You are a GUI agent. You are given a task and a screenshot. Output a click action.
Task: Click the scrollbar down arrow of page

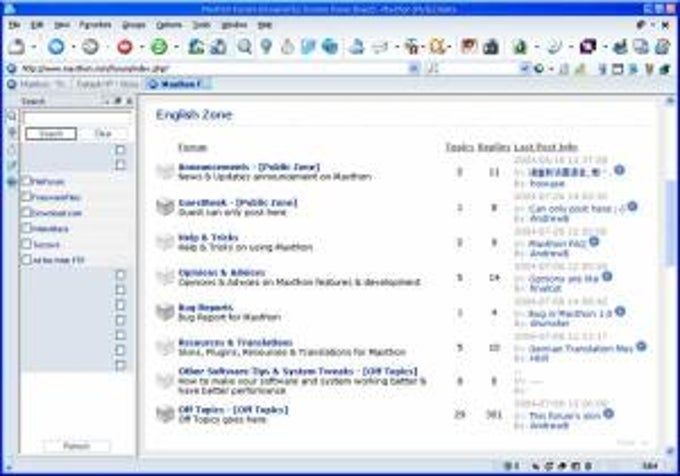click(670, 451)
